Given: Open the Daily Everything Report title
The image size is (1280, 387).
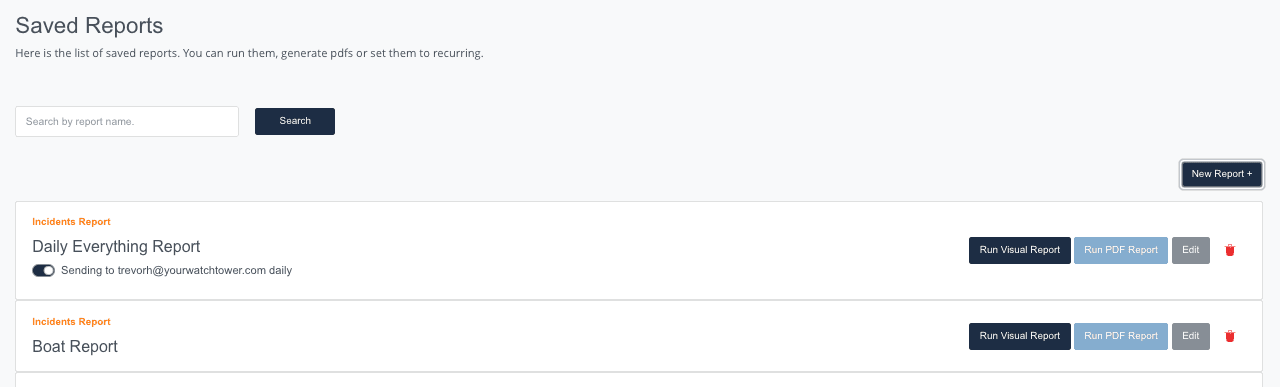Looking at the screenshot, I should tap(116, 246).
